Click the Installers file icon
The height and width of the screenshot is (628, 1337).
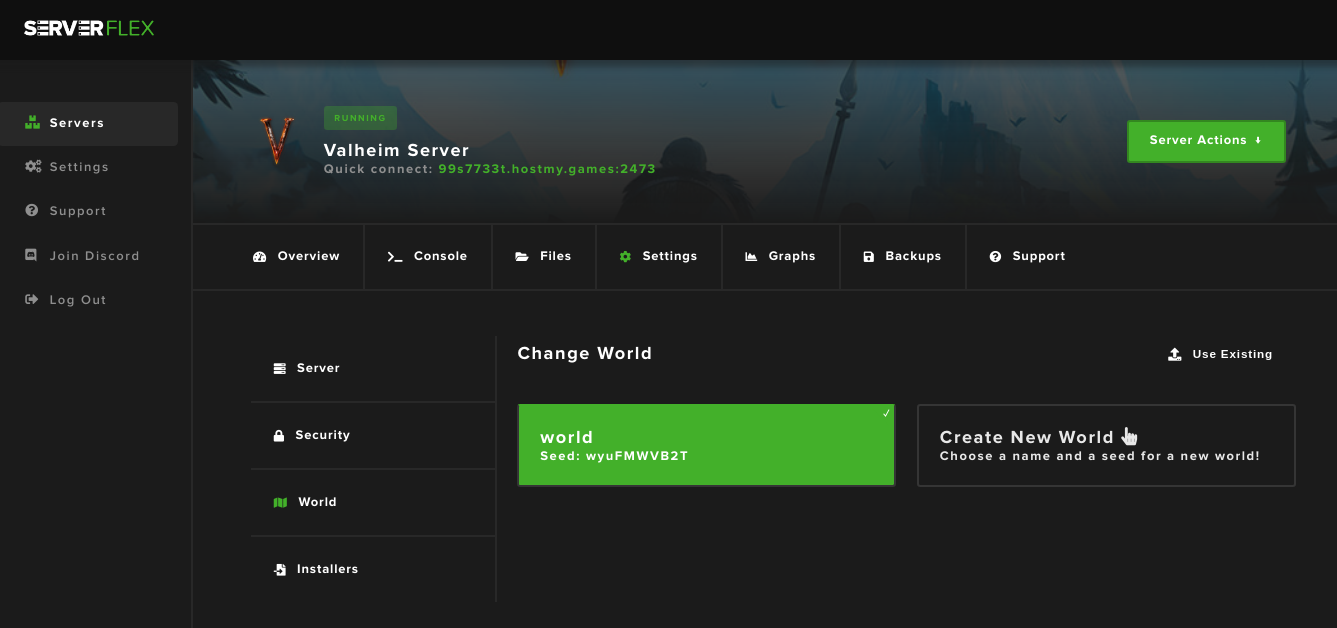pos(280,570)
